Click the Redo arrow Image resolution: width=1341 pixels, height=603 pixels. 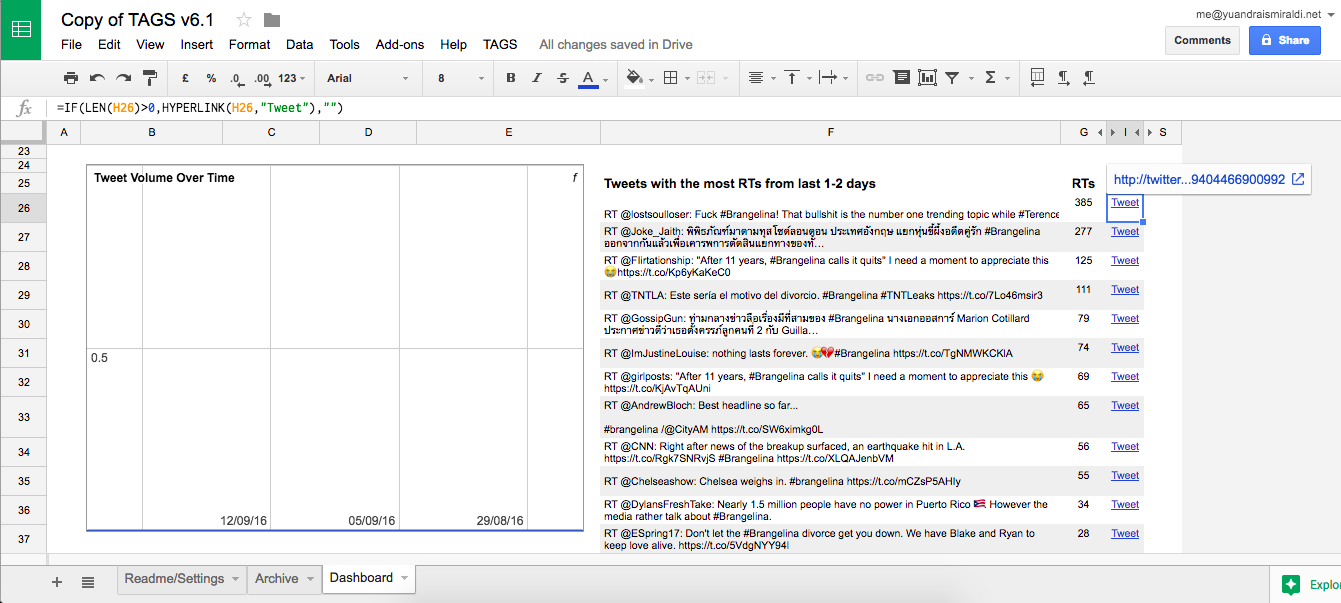[123, 78]
